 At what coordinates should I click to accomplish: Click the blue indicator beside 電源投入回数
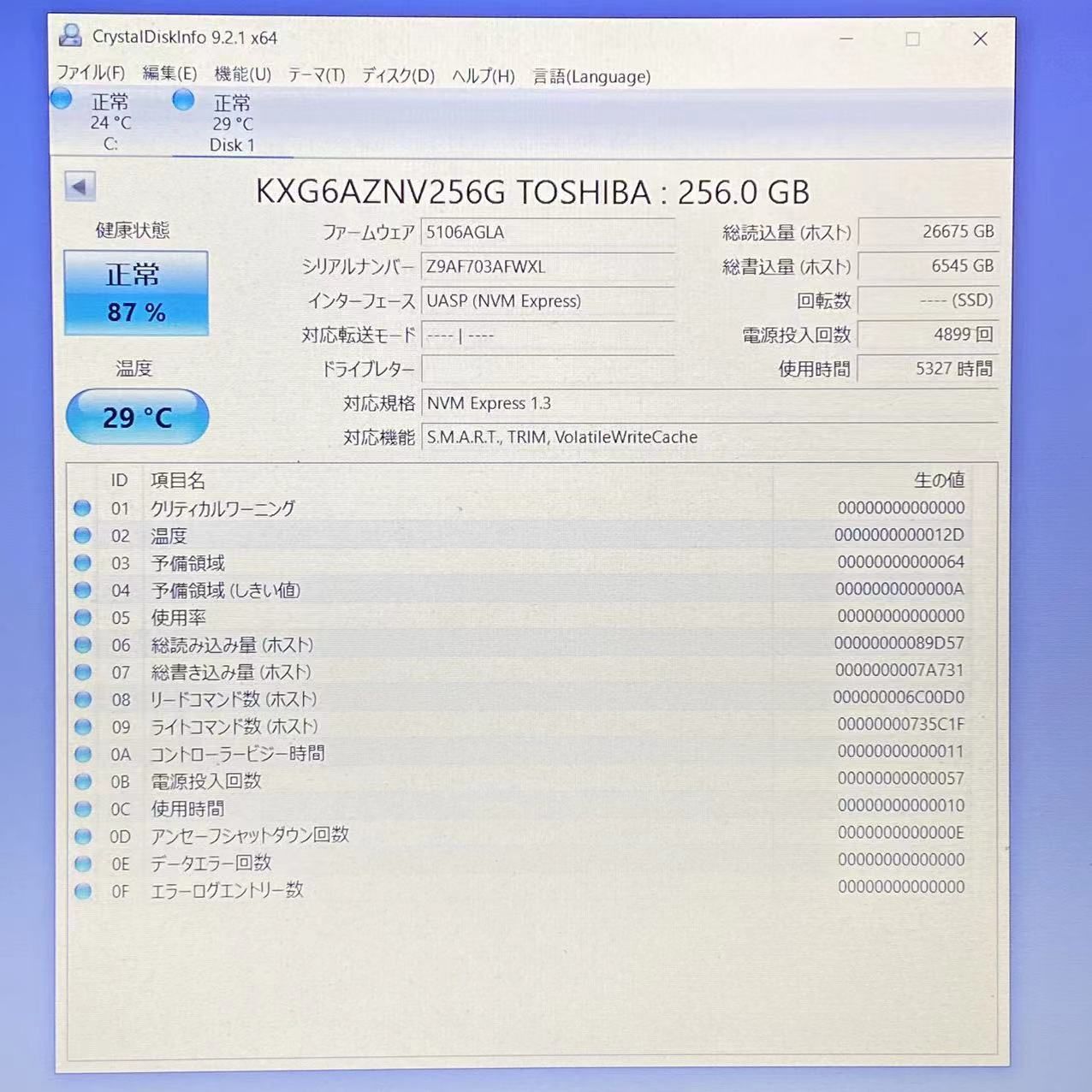(x=83, y=781)
